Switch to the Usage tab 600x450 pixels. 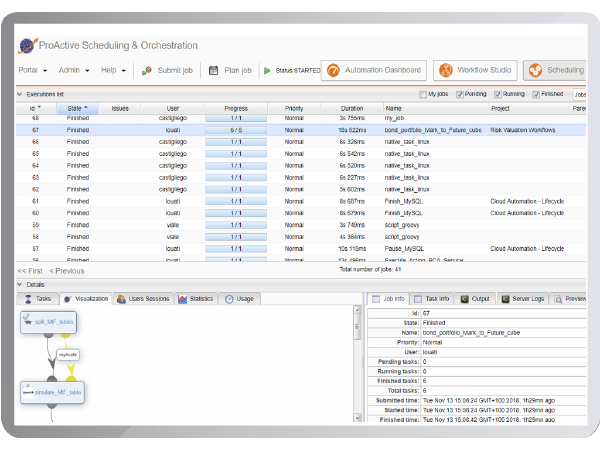coord(240,299)
